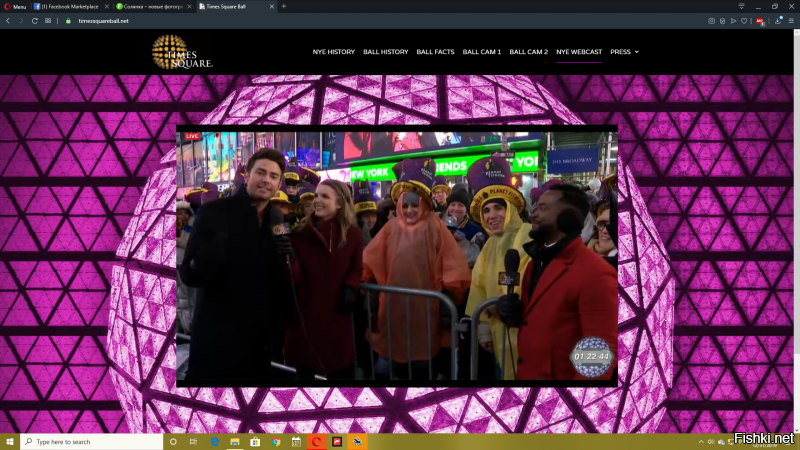Launch Google Chrome from the taskbar

(276, 442)
